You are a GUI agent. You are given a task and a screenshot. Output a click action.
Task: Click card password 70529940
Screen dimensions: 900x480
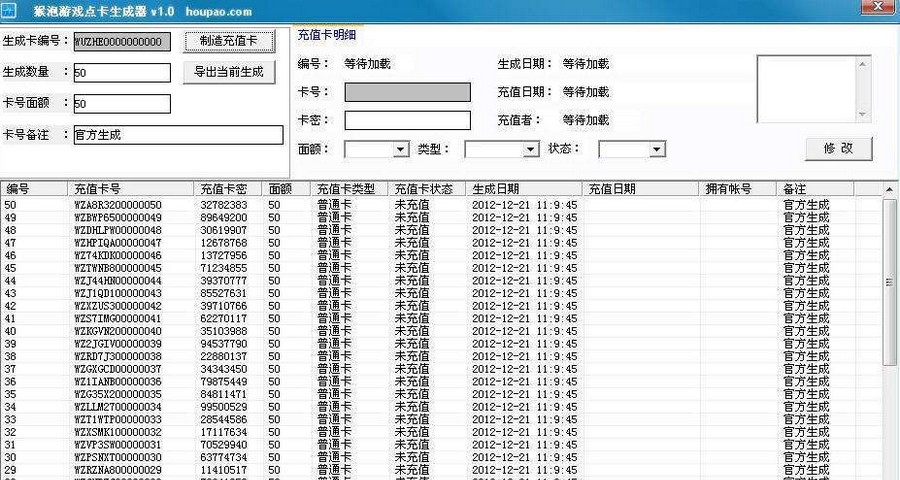pyautogui.click(x=224, y=445)
